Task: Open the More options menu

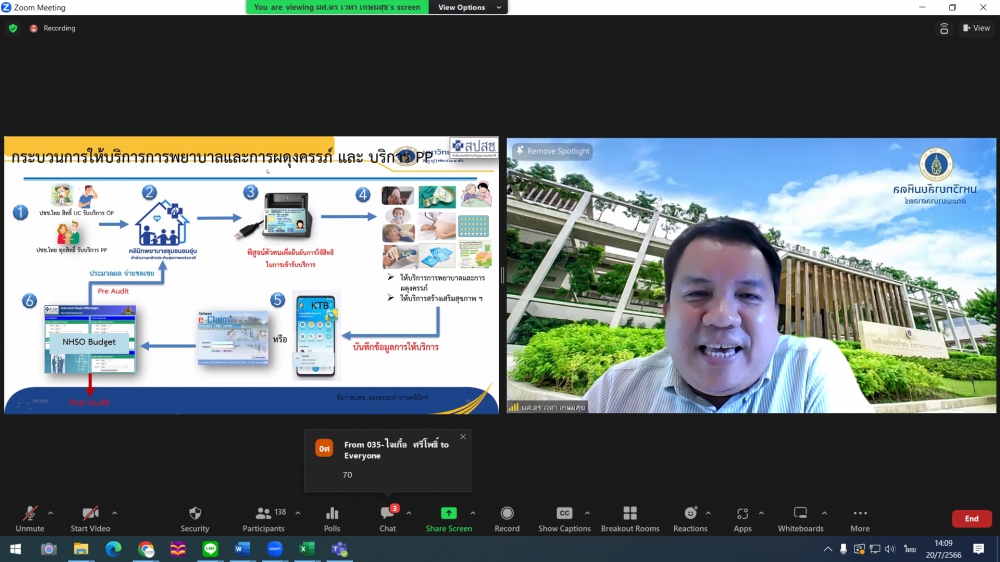Action: point(860,519)
